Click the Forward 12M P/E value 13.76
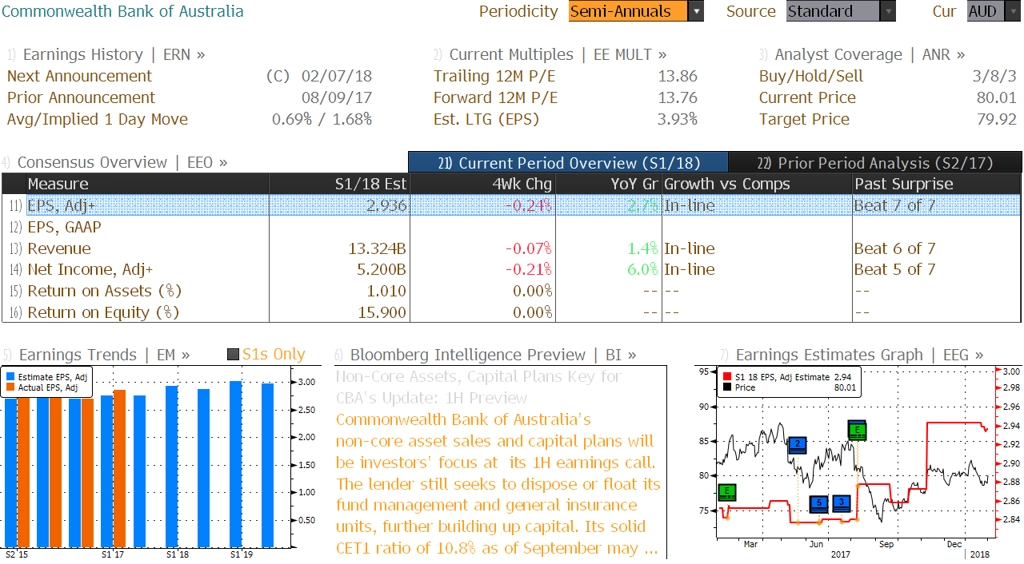1024x564 pixels. (677, 97)
